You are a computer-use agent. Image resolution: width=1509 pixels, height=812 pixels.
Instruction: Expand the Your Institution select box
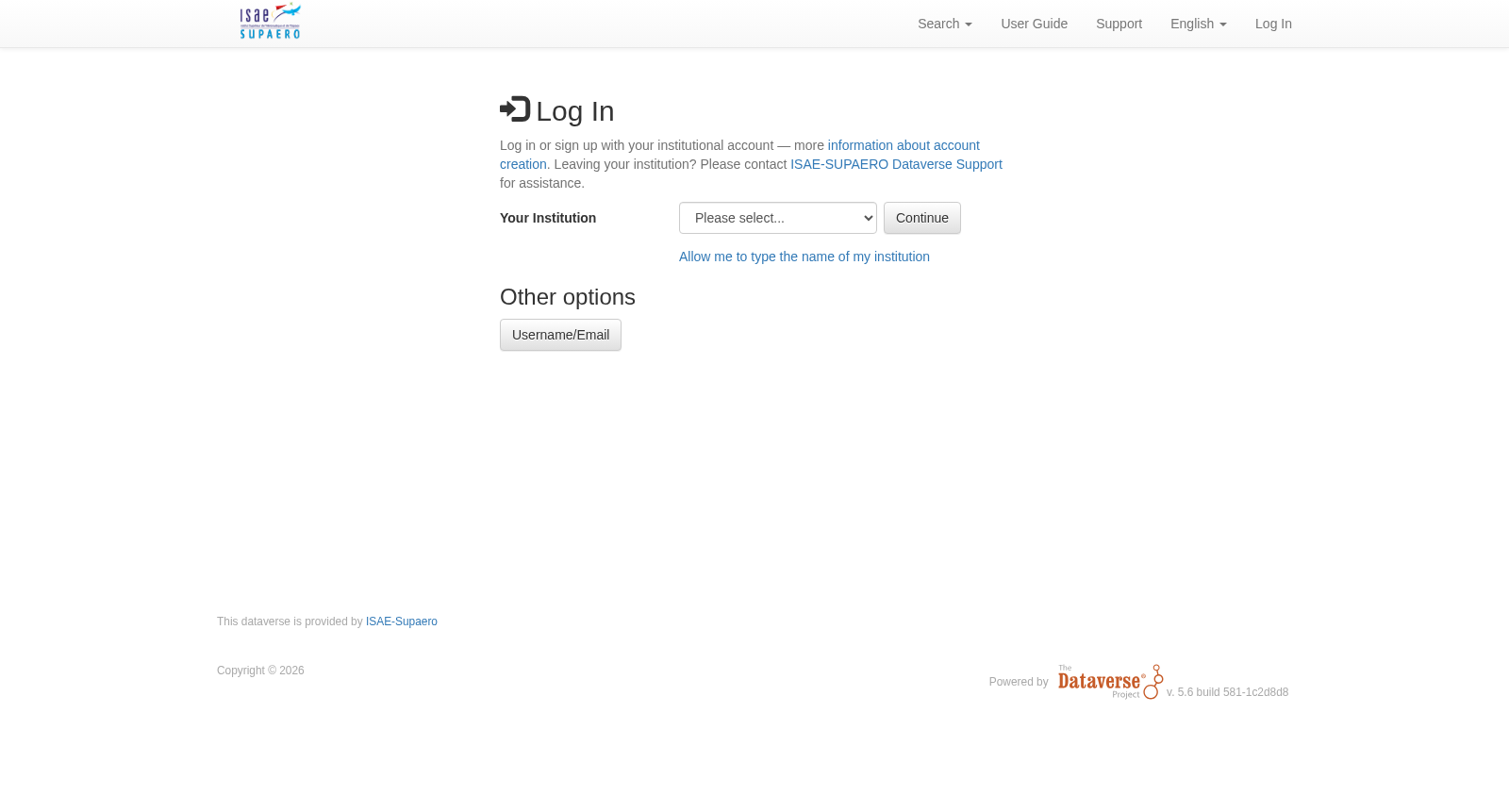(778, 218)
